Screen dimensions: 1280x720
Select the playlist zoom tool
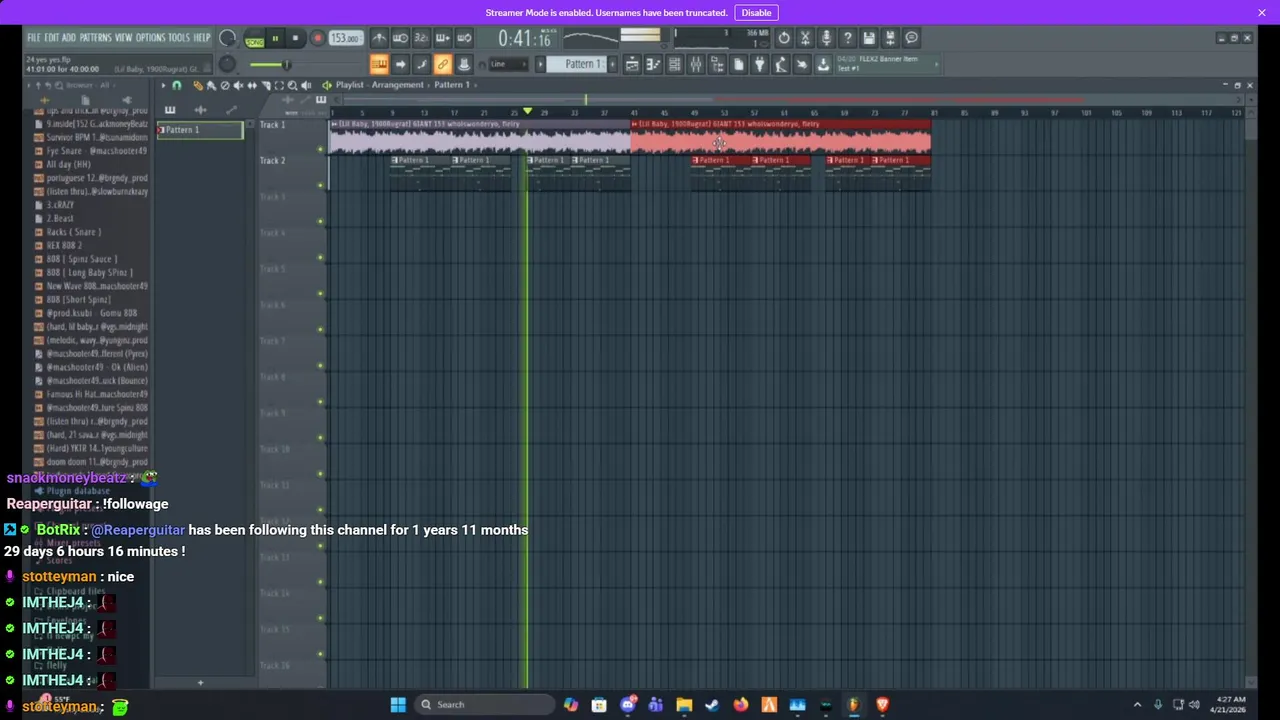click(292, 85)
